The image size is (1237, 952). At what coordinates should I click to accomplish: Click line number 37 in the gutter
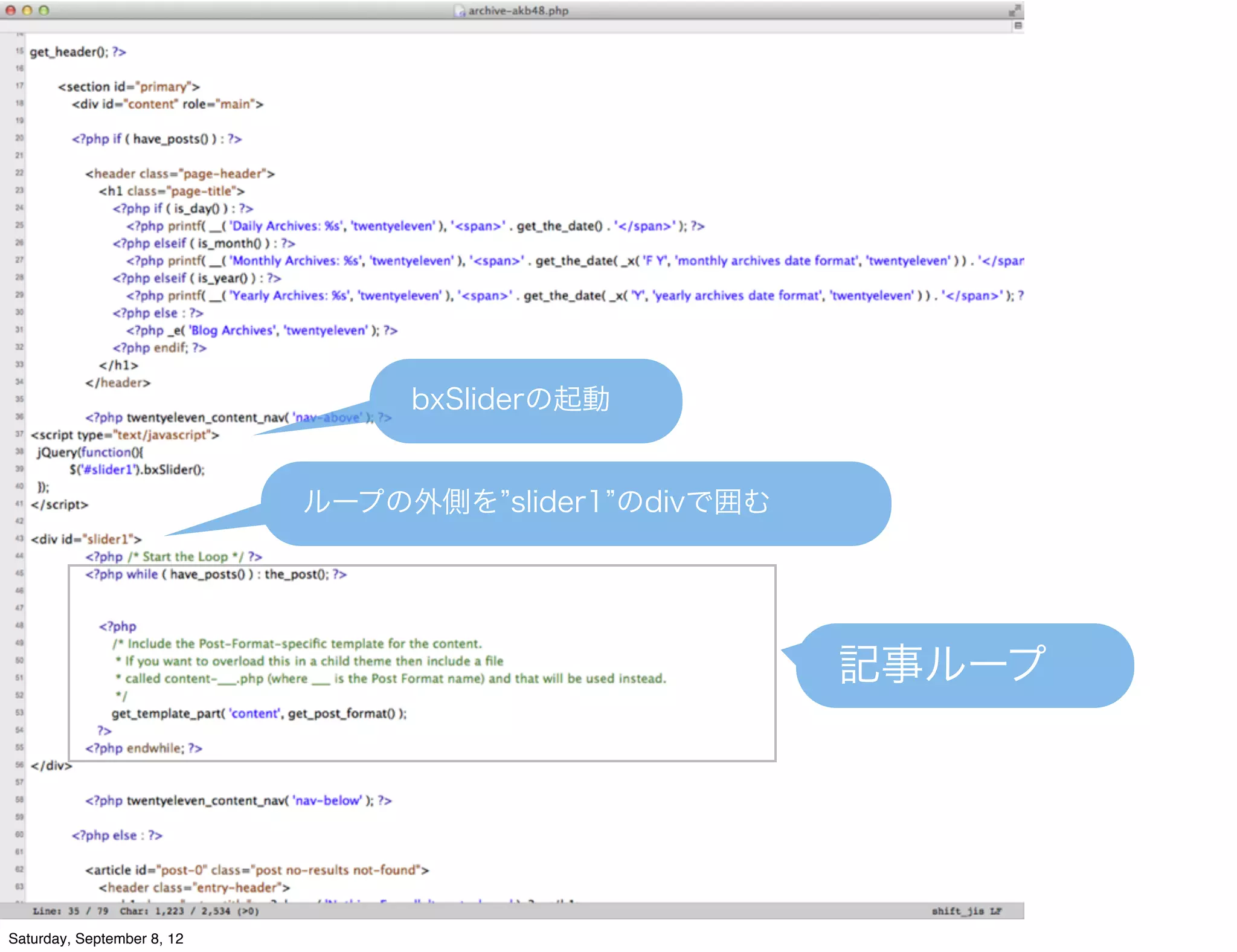click(x=19, y=434)
